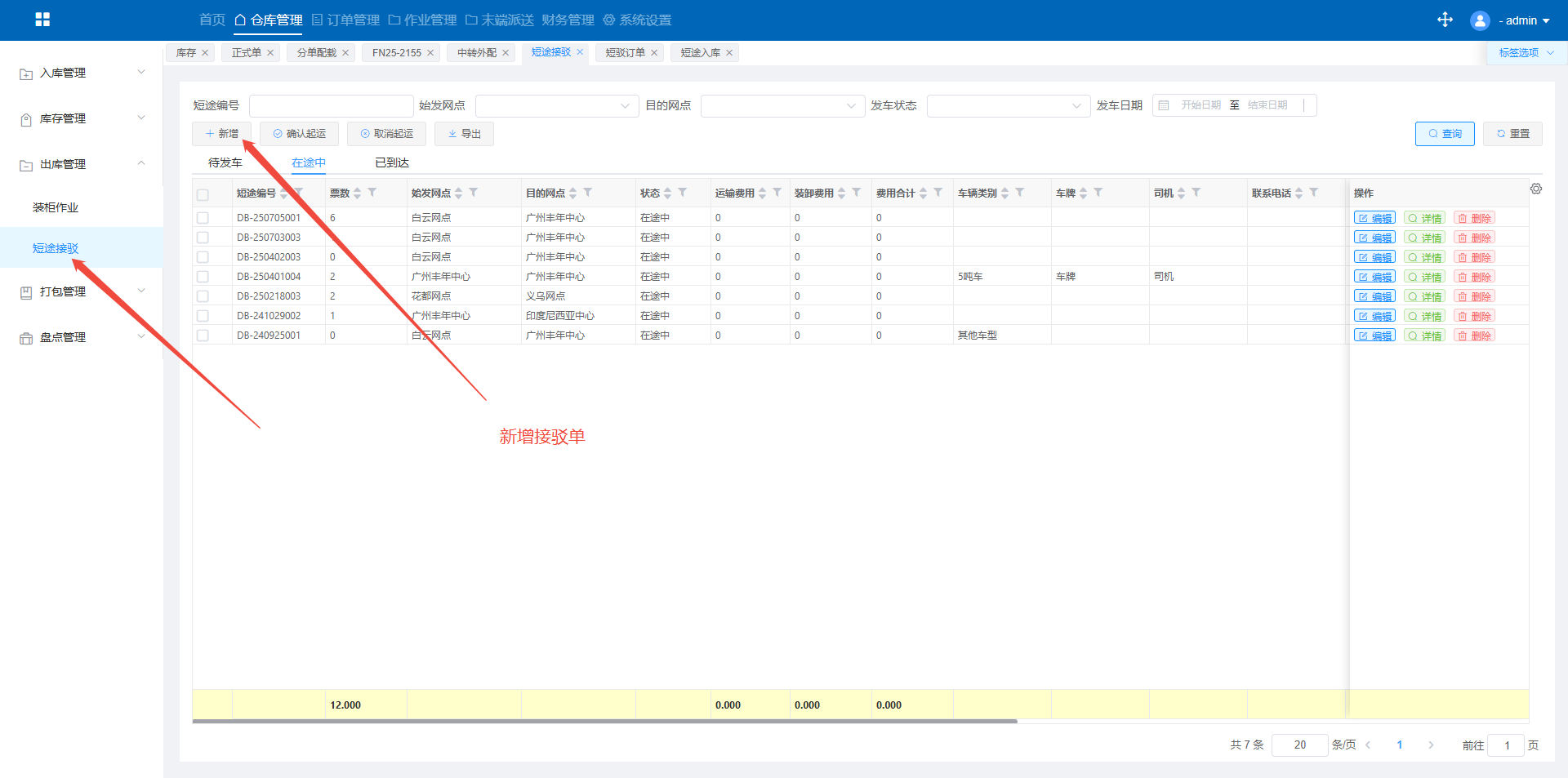The width and height of the screenshot is (1568, 778).
Task: Check the row DB-250705001 checkbox
Action: tap(203, 218)
